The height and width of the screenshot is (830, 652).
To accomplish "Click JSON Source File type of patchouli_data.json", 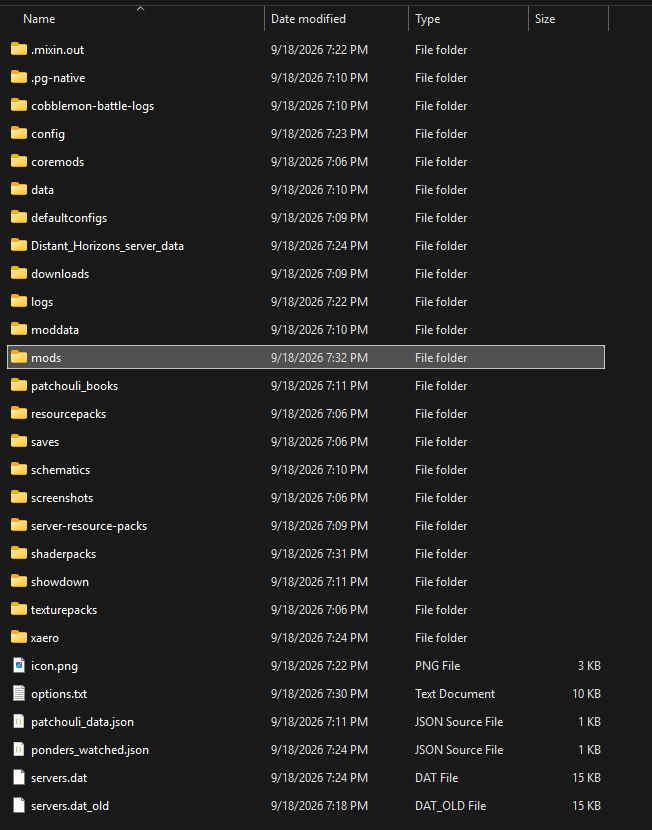I will tap(459, 721).
